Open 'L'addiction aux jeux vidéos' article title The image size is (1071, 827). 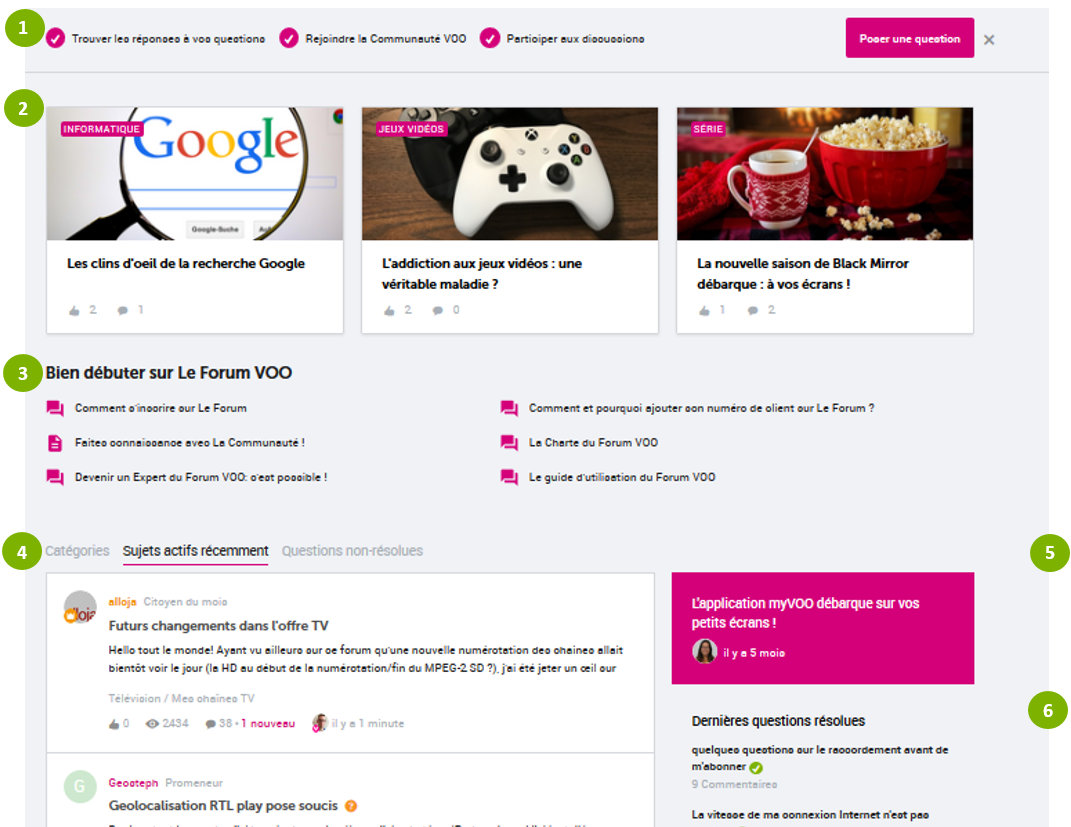[482, 274]
